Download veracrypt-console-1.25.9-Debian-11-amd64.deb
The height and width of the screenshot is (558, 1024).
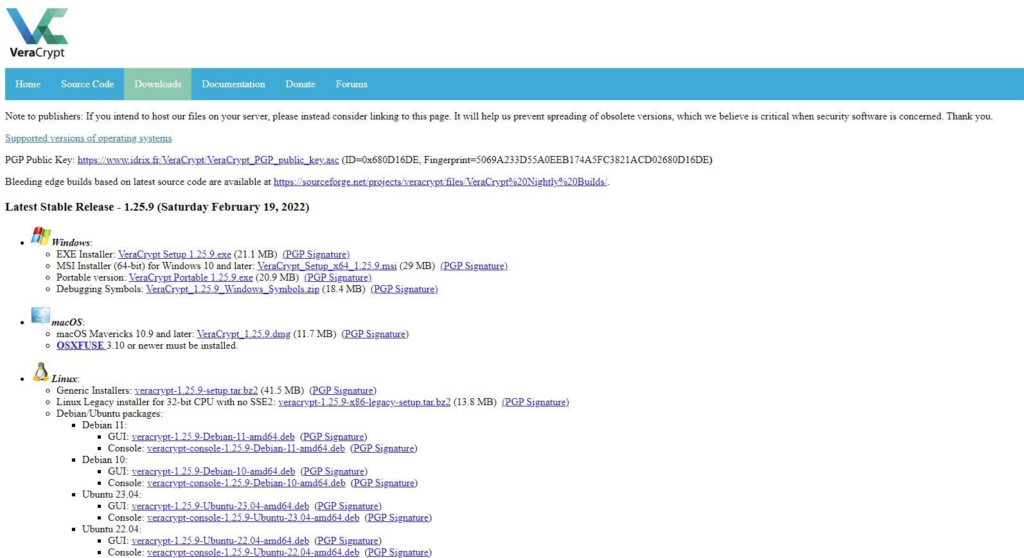tap(246, 448)
